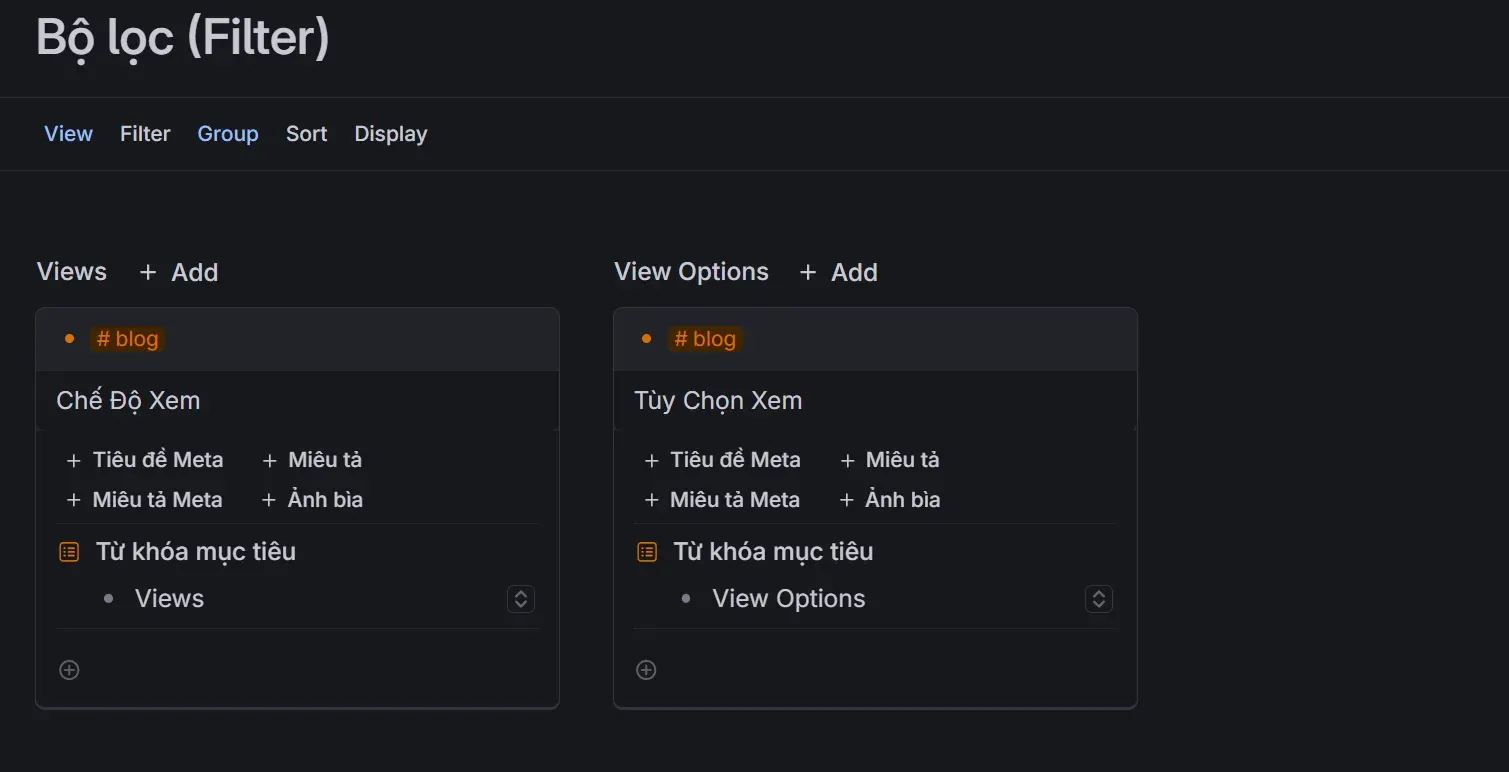Click the Bộ lọc (Filter) page title

183,38
